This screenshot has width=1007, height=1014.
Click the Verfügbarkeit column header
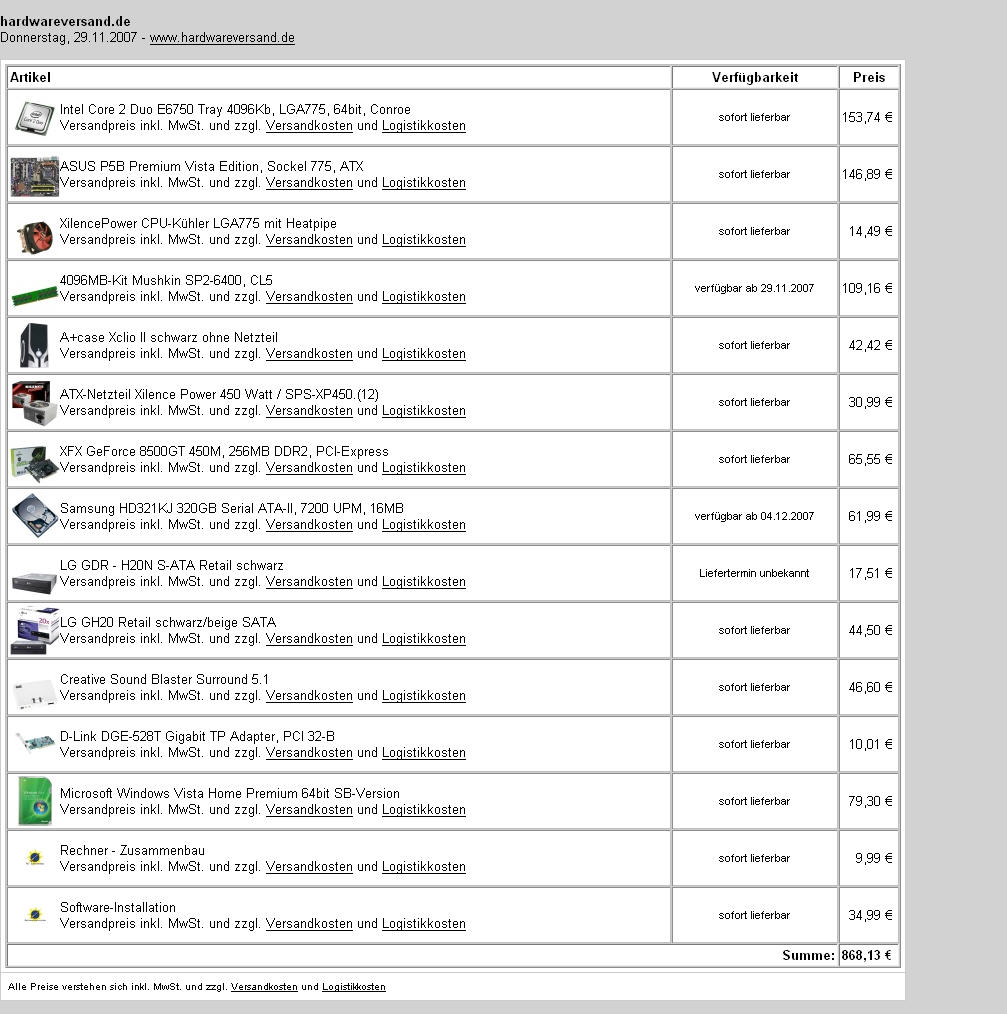click(755, 78)
